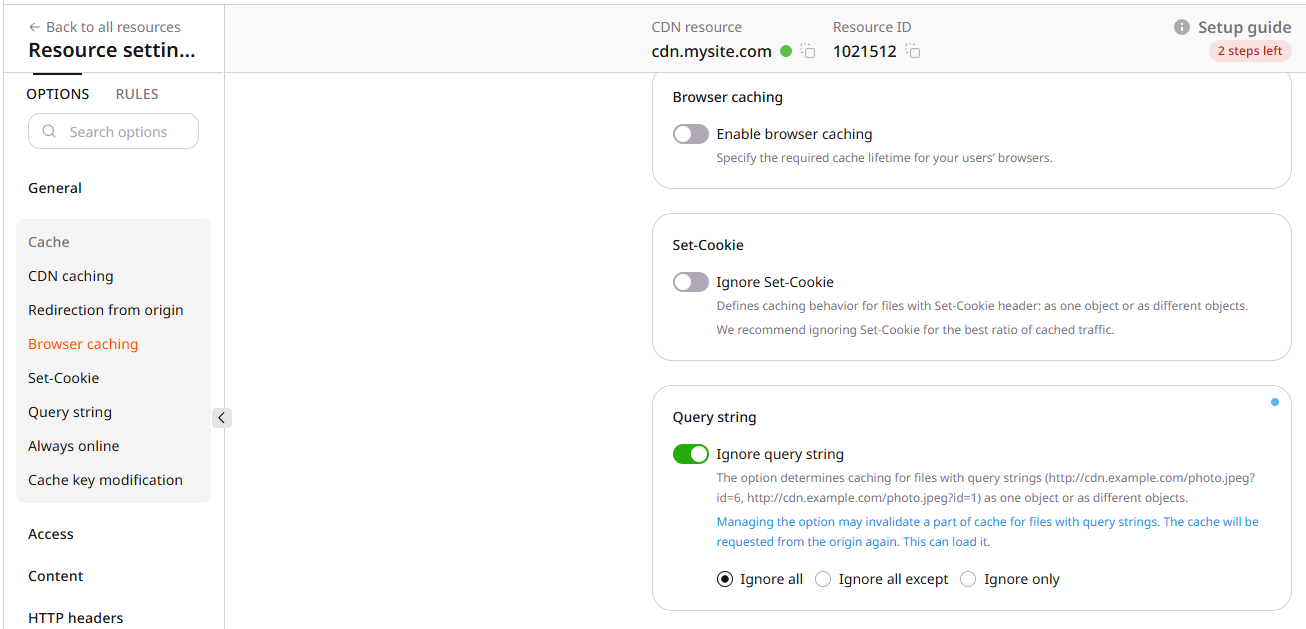This screenshot has height=629, width=1306.
Task: Click the 'Set-Cookie' card heading
Action: click(x=708, y=245)
